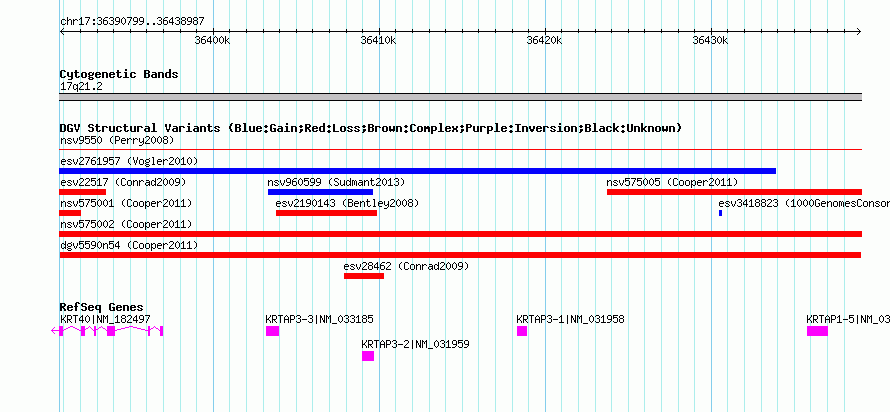Open the KRTAP3-1 magenta gene box

tap(522, 331)
